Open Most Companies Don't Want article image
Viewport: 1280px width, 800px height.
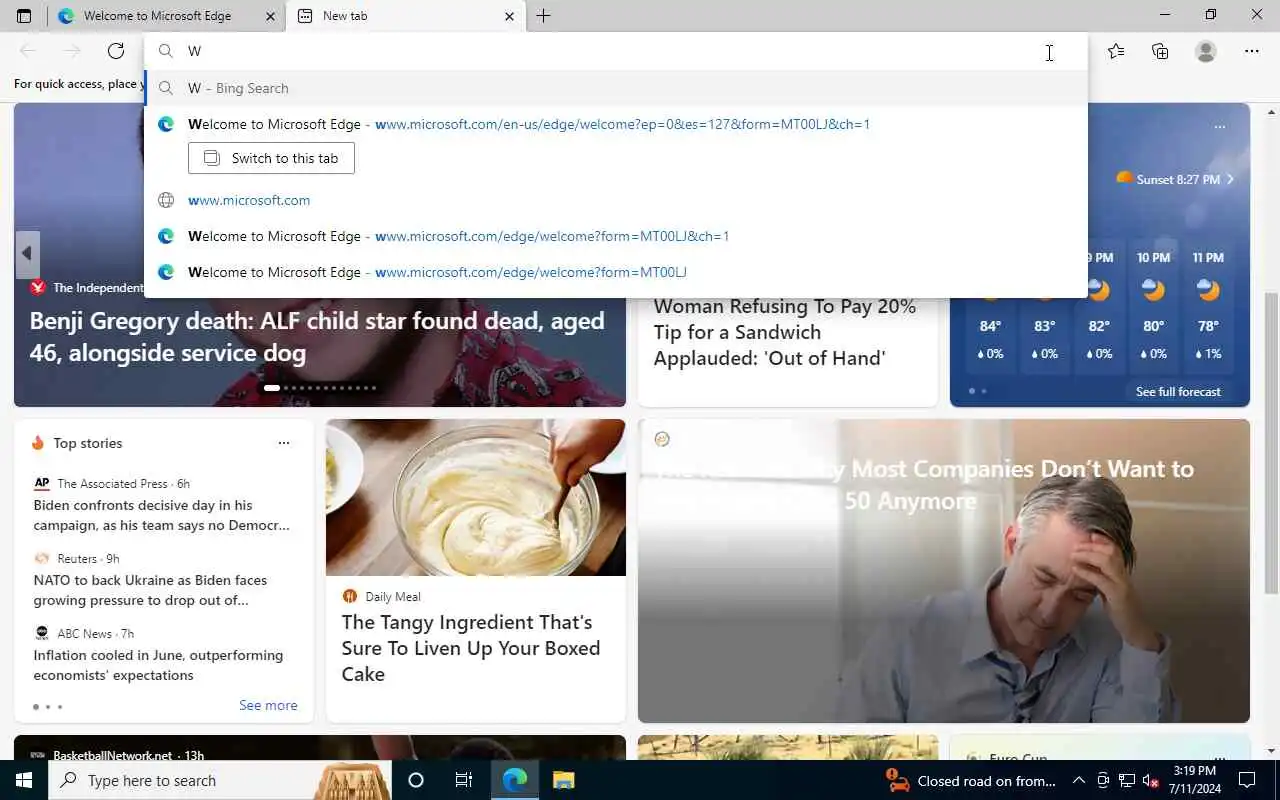coord(944,571)
